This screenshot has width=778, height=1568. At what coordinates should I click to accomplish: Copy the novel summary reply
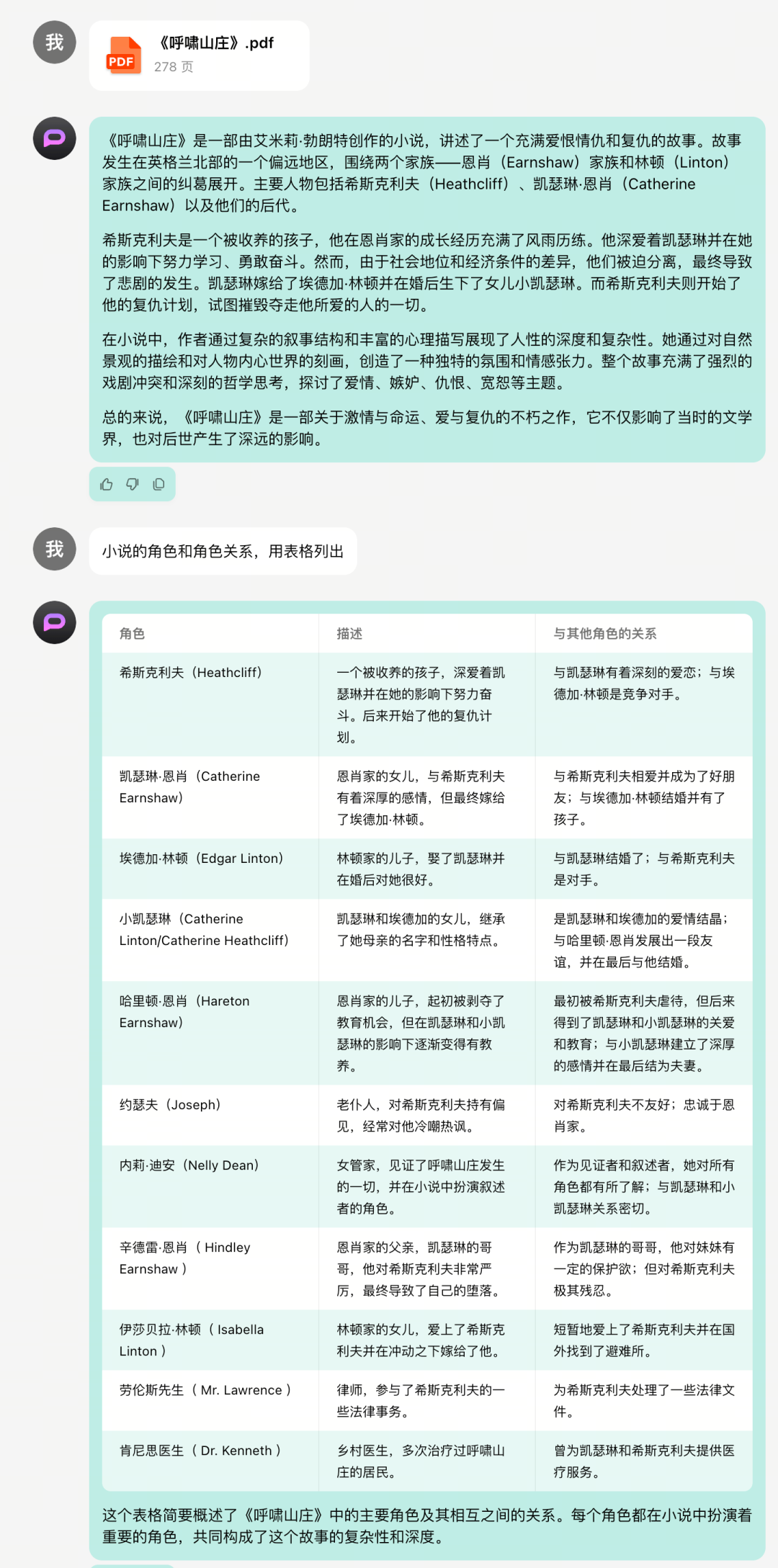point(158,485)
